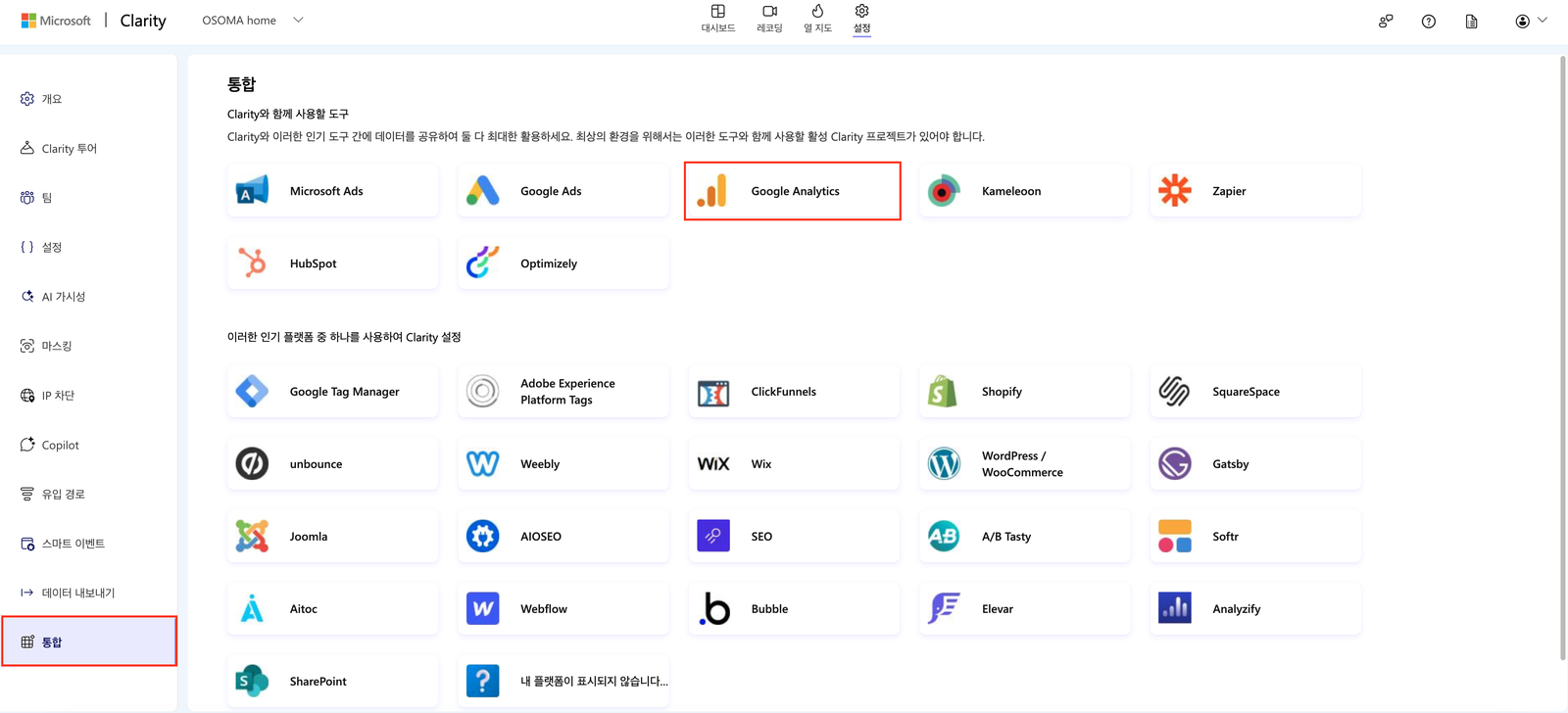Screen dimensions: 1568x713
Task: Pick the Shopify platform
Action: 1024,392
